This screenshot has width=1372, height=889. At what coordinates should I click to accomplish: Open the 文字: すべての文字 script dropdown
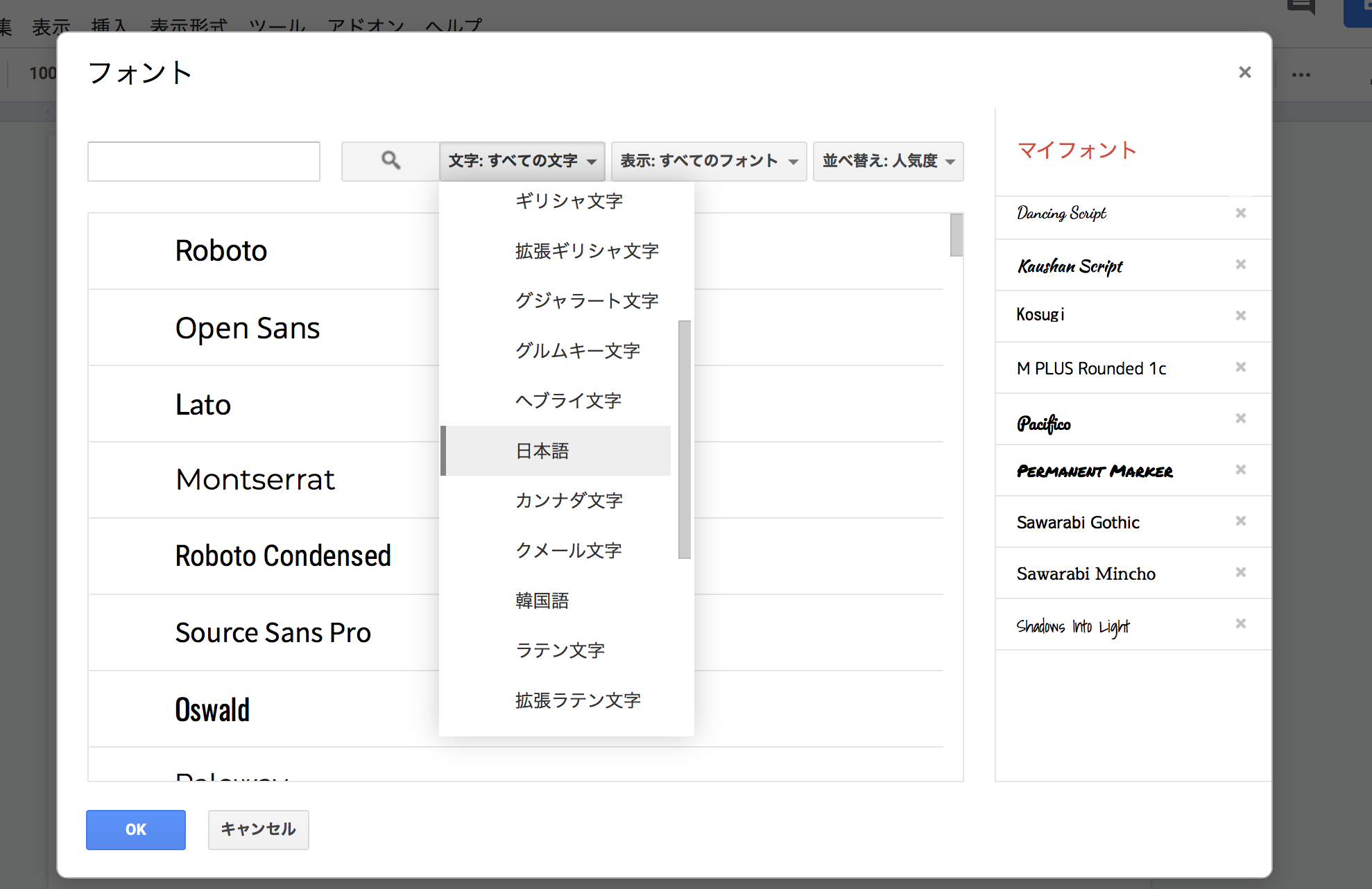coord(522,161)
